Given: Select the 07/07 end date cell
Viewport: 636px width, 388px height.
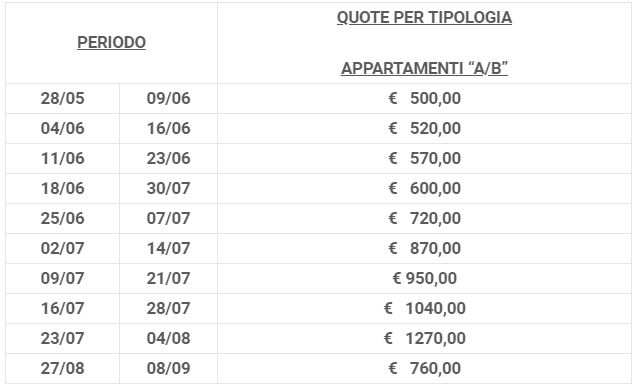Looking at the screenshot, I should coord(168,219).
